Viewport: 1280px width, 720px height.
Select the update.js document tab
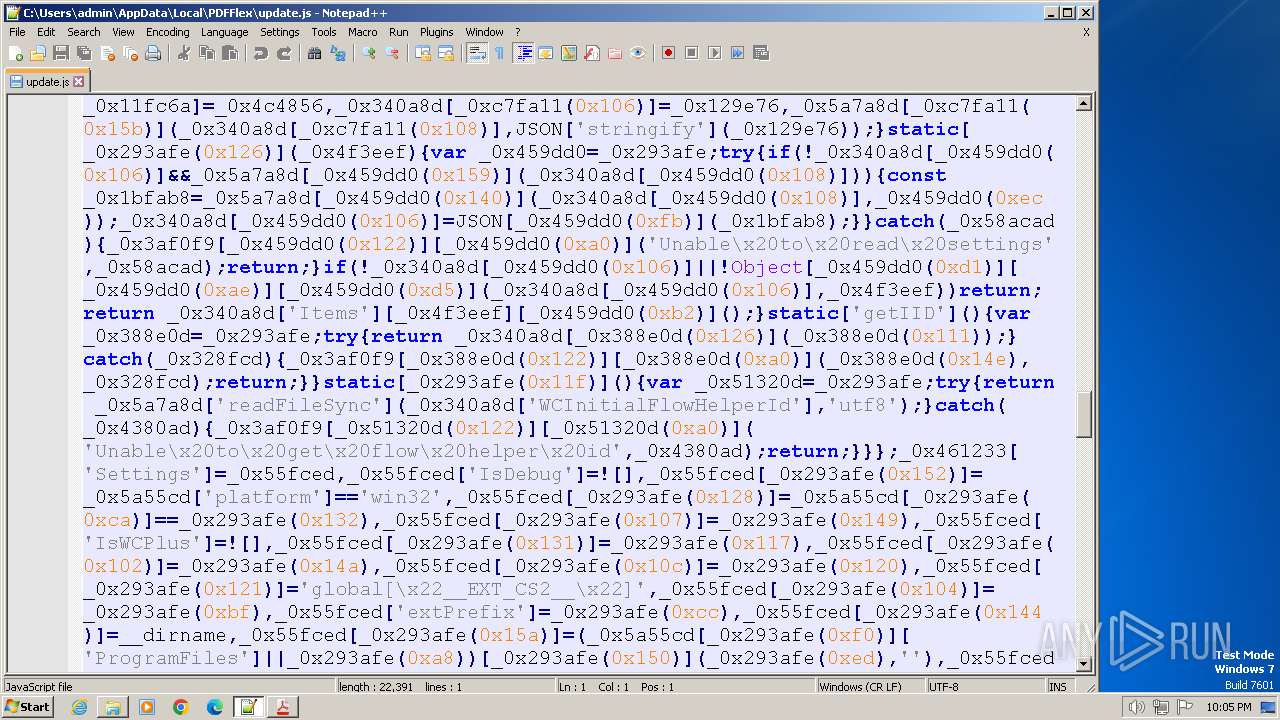pyautogui.click(x=47, y=81)
